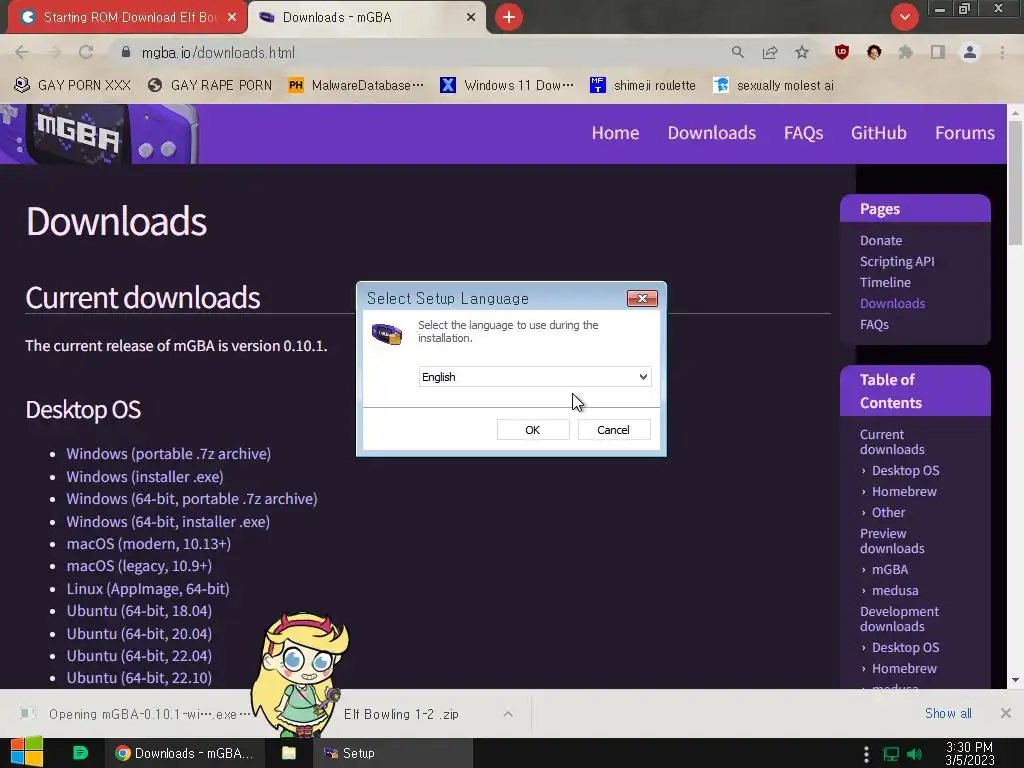Jump to Other in Table of Contents
Viewport: 1024px width, 768px height.
(888, 512)
